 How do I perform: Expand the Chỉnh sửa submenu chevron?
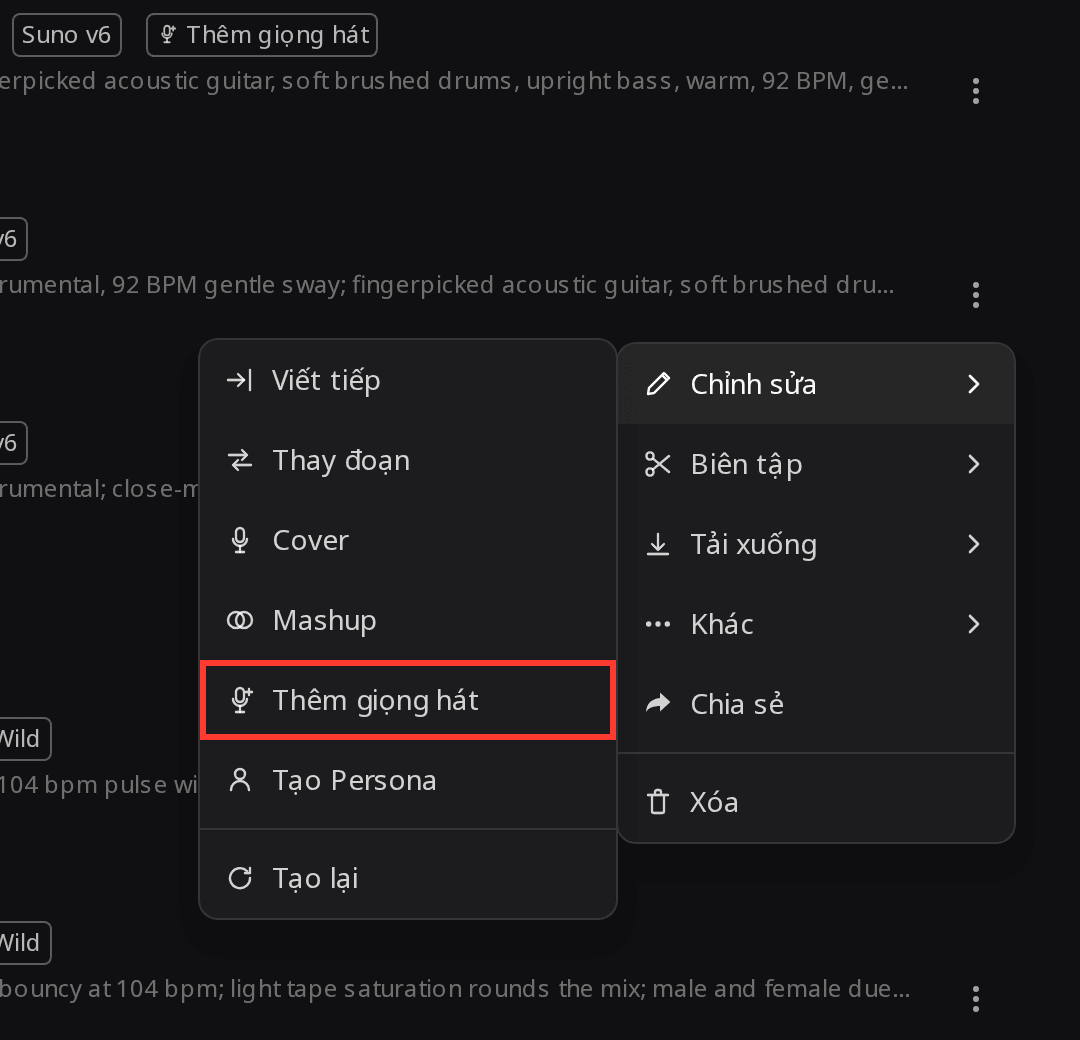coord(973,384)
